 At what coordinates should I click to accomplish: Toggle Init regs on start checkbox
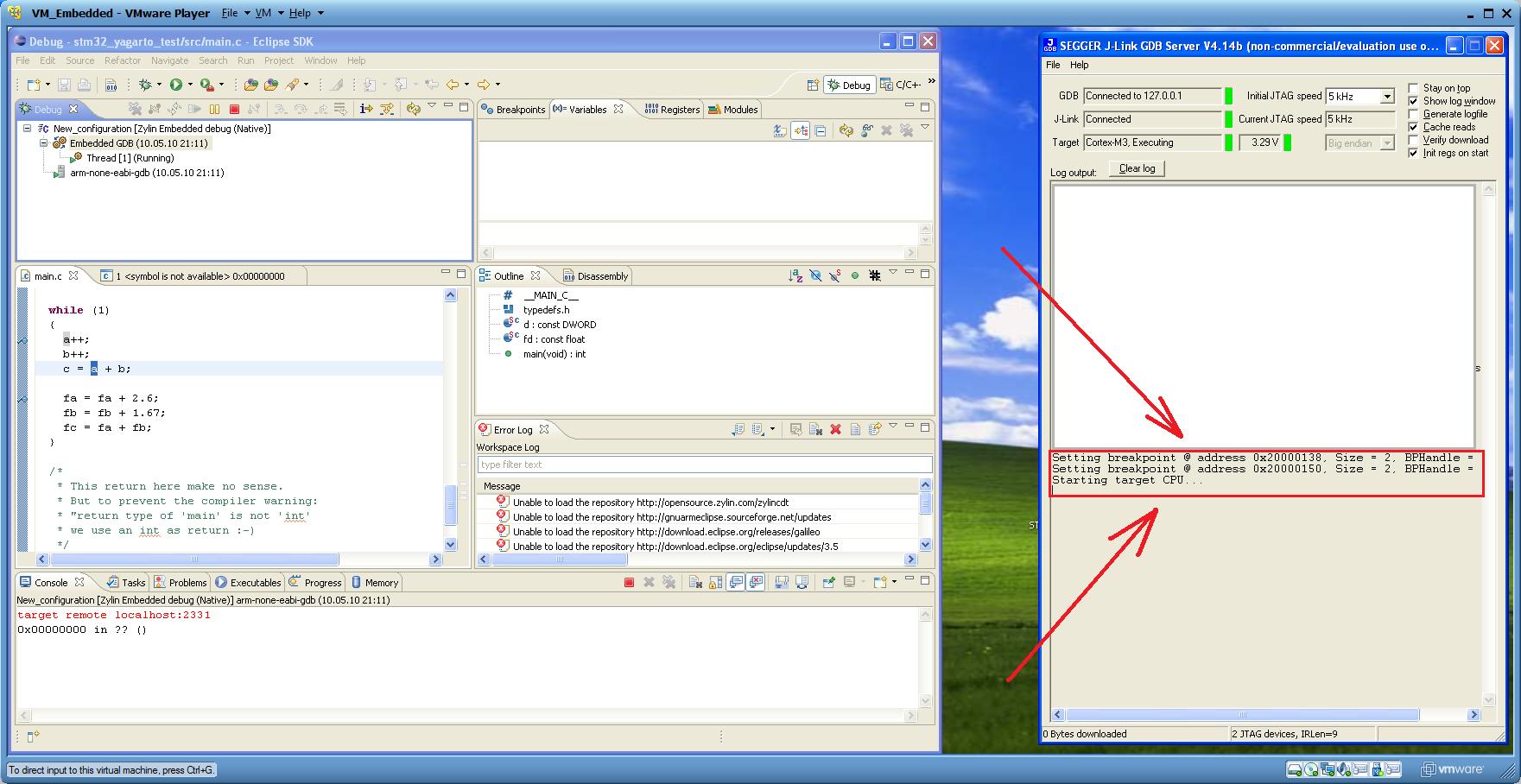[1413, 153]
